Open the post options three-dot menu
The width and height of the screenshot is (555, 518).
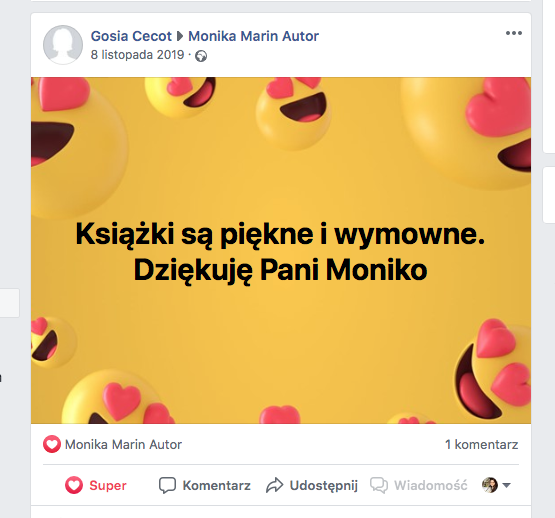(x=514, y=33)
